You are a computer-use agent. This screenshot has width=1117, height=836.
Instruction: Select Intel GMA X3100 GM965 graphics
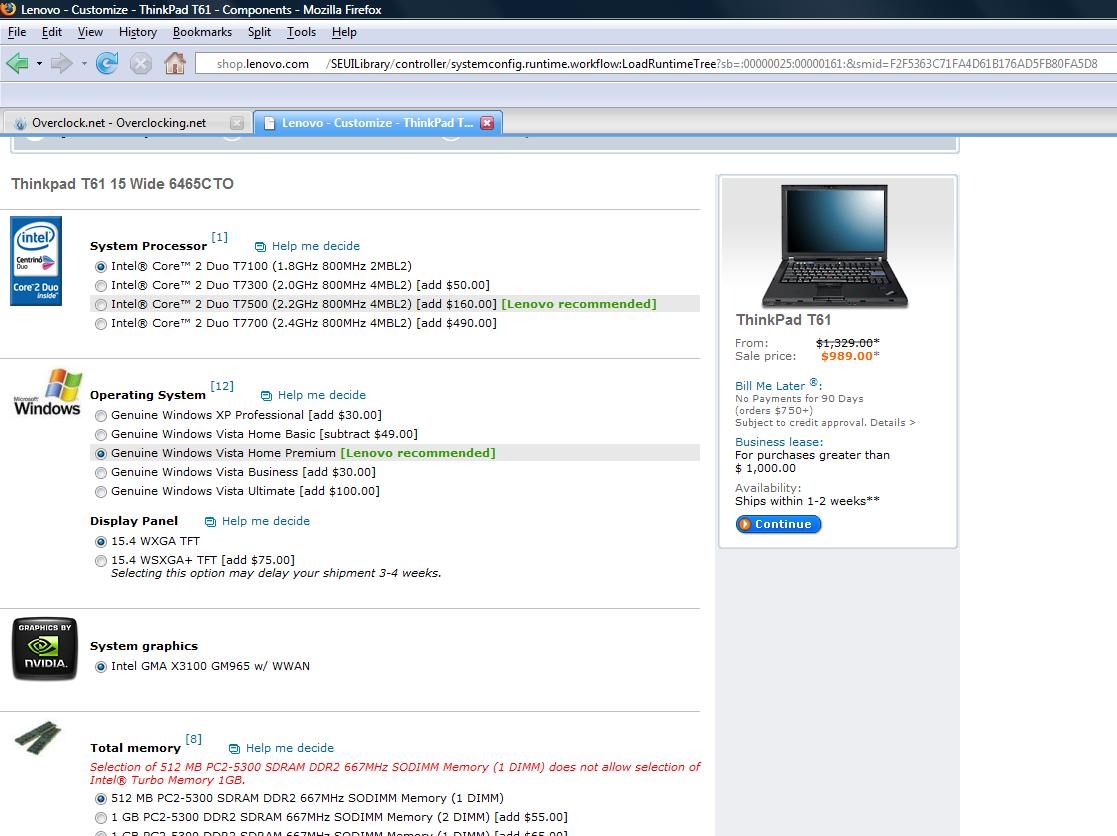coord(100,667)
